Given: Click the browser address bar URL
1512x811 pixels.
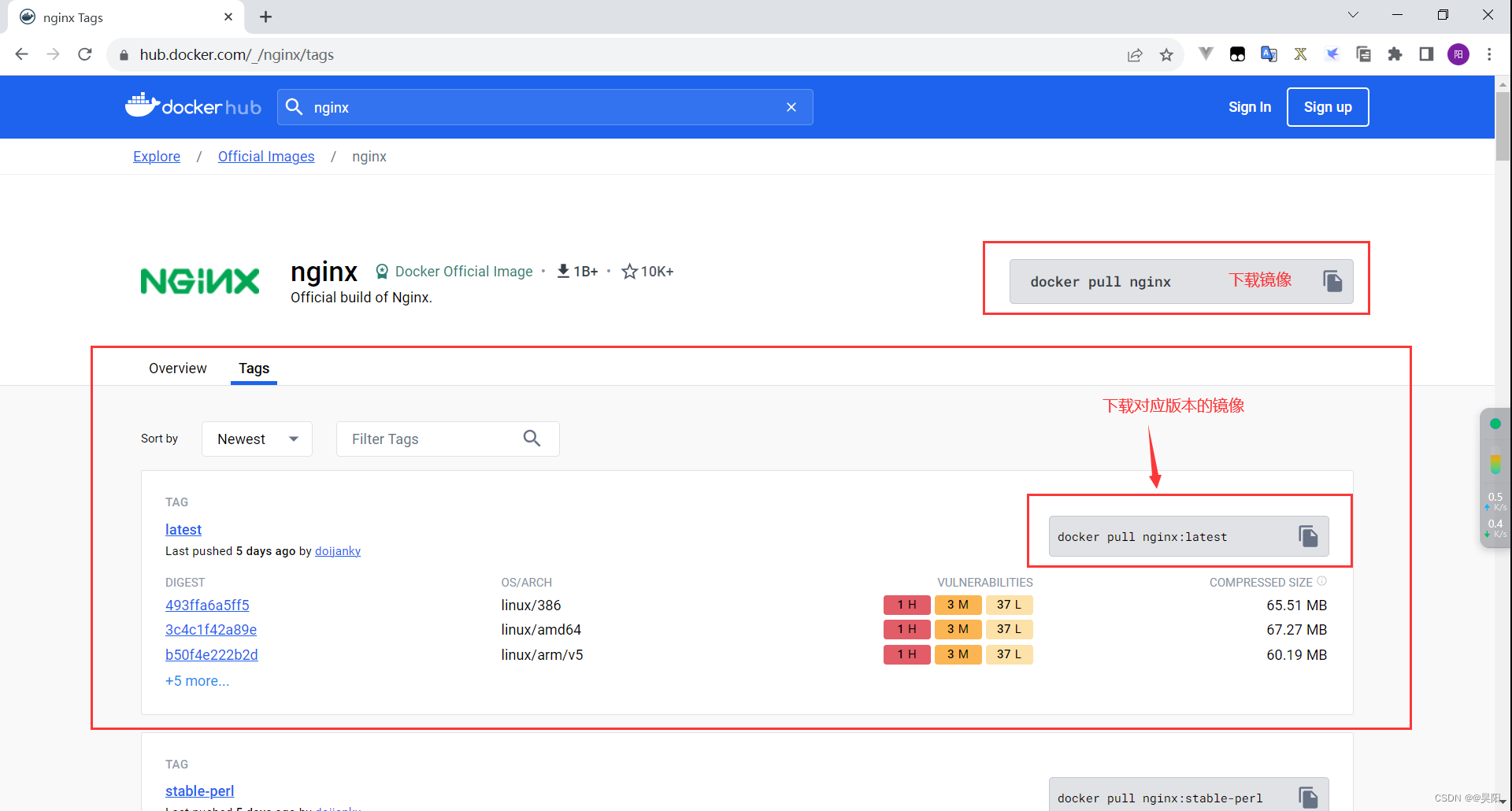Looking at the screenshot, I should 237,55.
